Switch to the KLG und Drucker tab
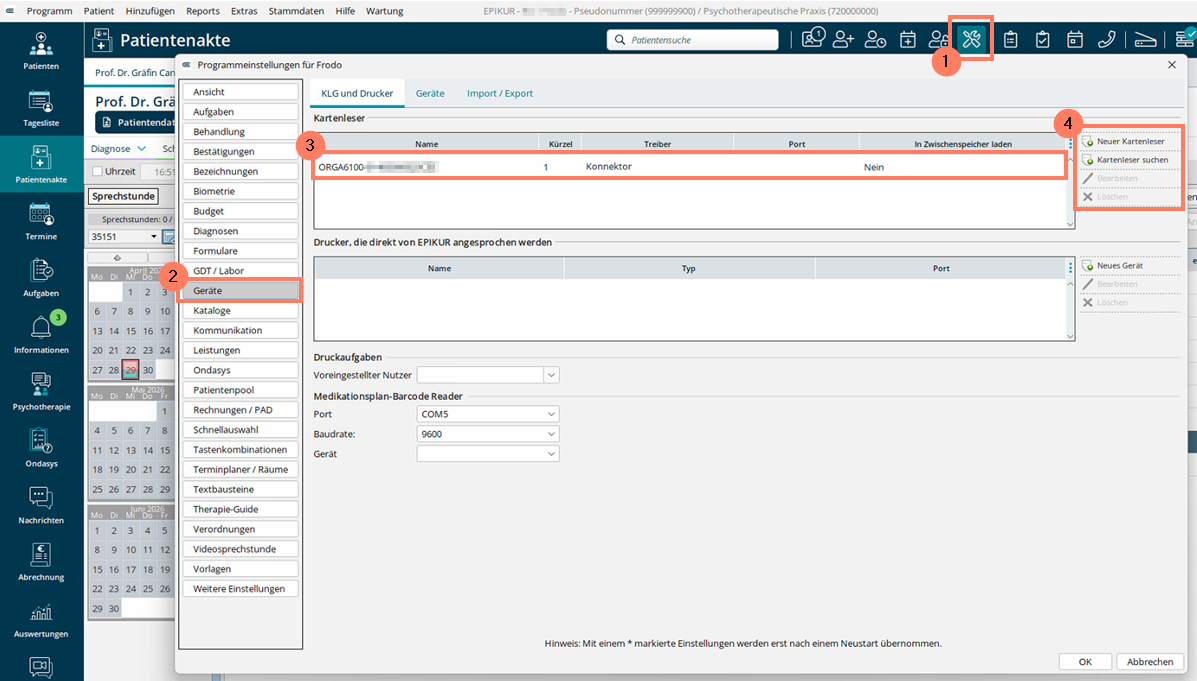 [x=357, y=93]
